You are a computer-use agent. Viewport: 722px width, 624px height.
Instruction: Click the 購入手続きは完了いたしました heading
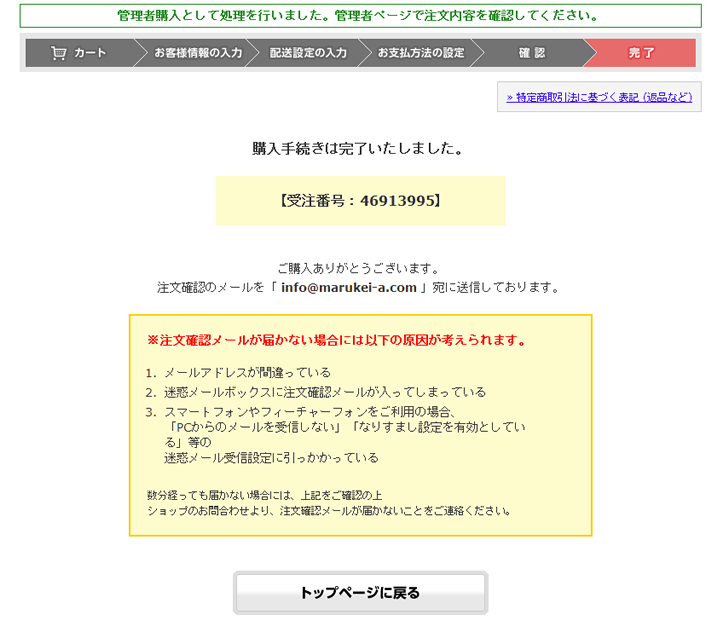[360, 149]
